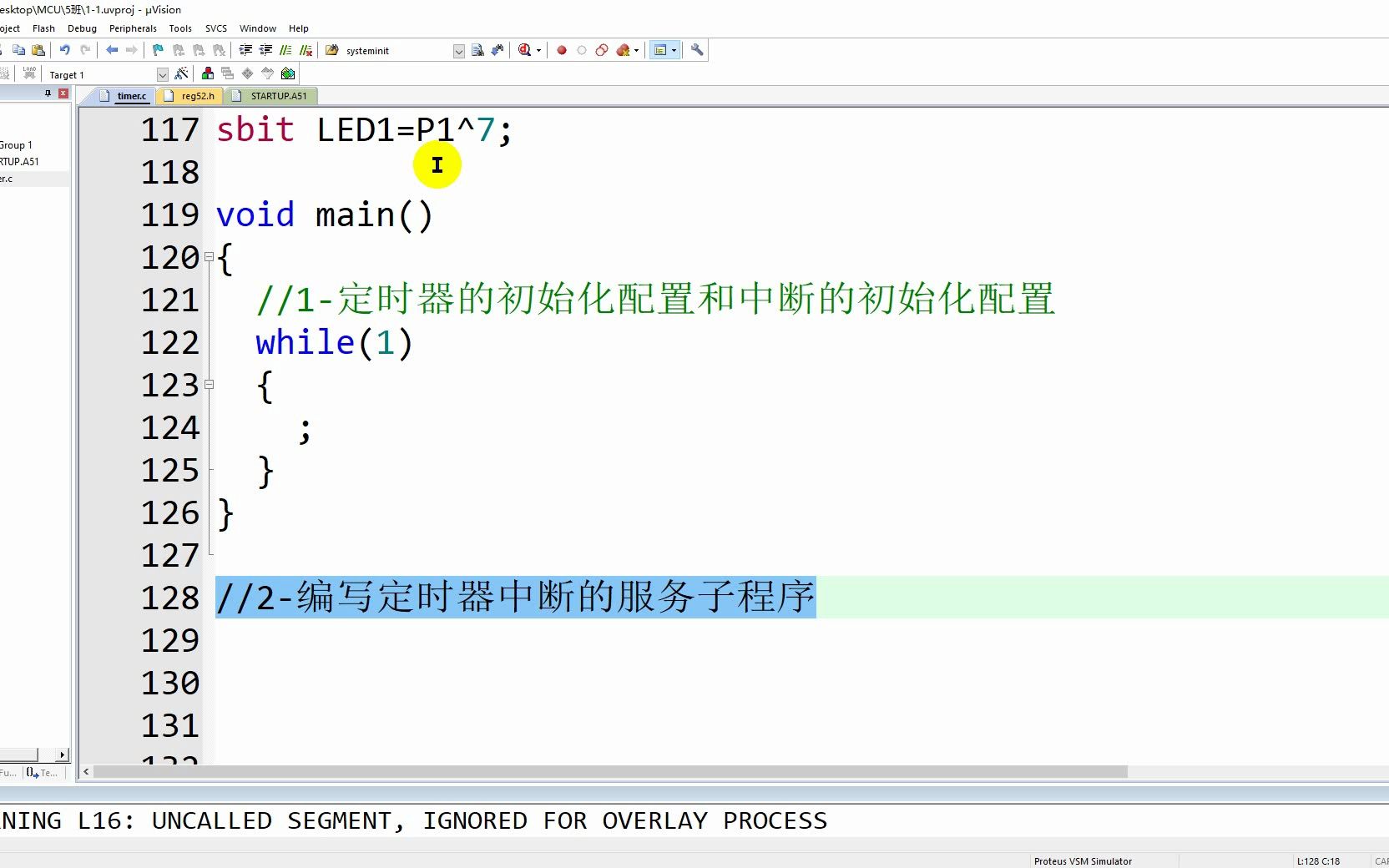1389x868 pixels.
Task: Click the Paste toolbar icon
Action: pos(38,50)
